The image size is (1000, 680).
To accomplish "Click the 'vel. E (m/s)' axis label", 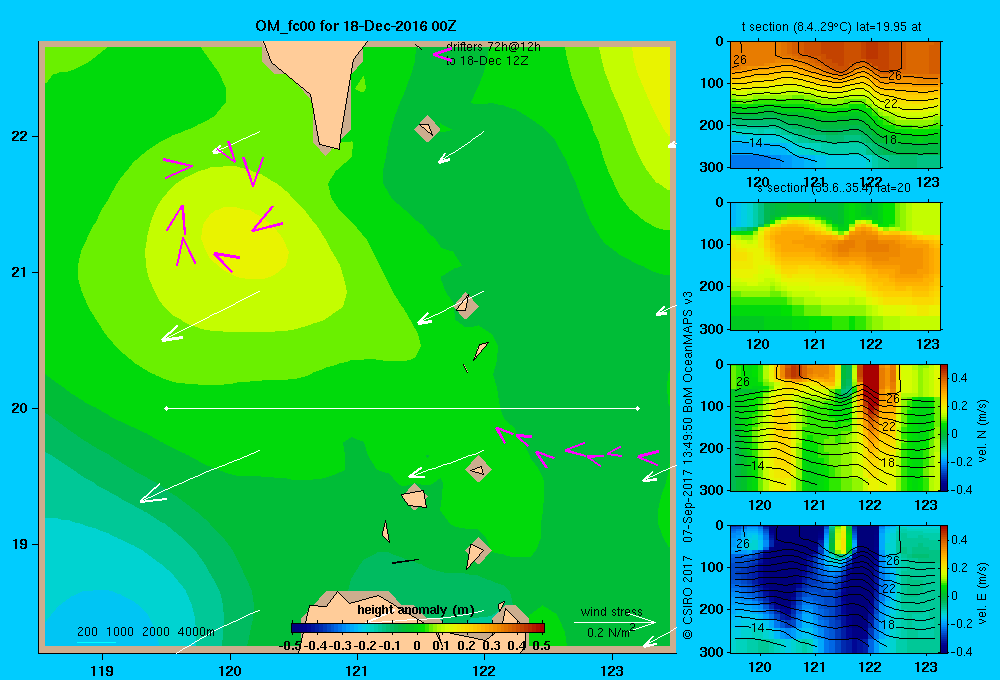I will pyautogui.click(x=983, y=593).
